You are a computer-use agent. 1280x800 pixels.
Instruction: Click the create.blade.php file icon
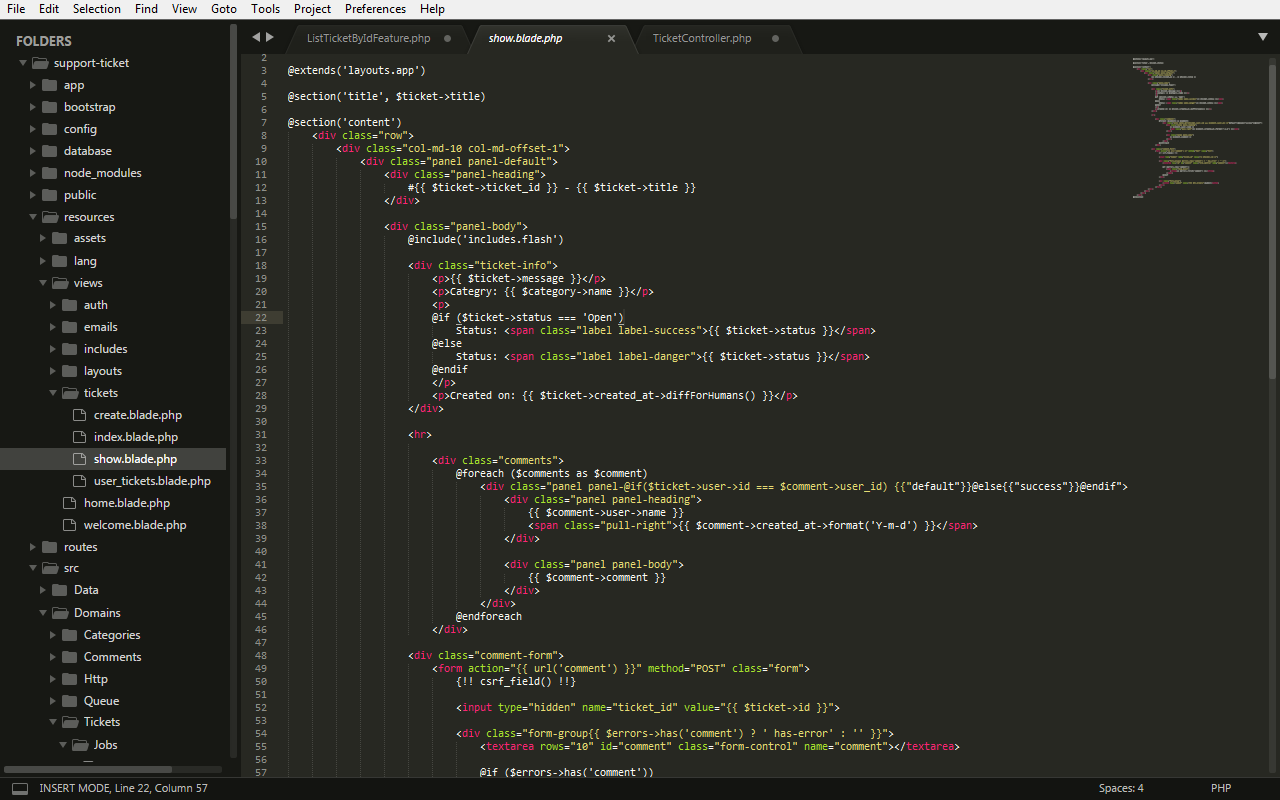(x=80, y=415)
